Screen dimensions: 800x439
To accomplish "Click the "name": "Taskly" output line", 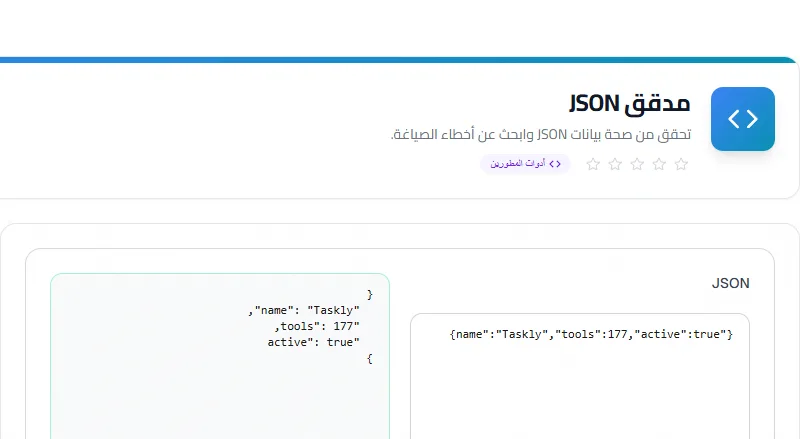I will point(304,310).
